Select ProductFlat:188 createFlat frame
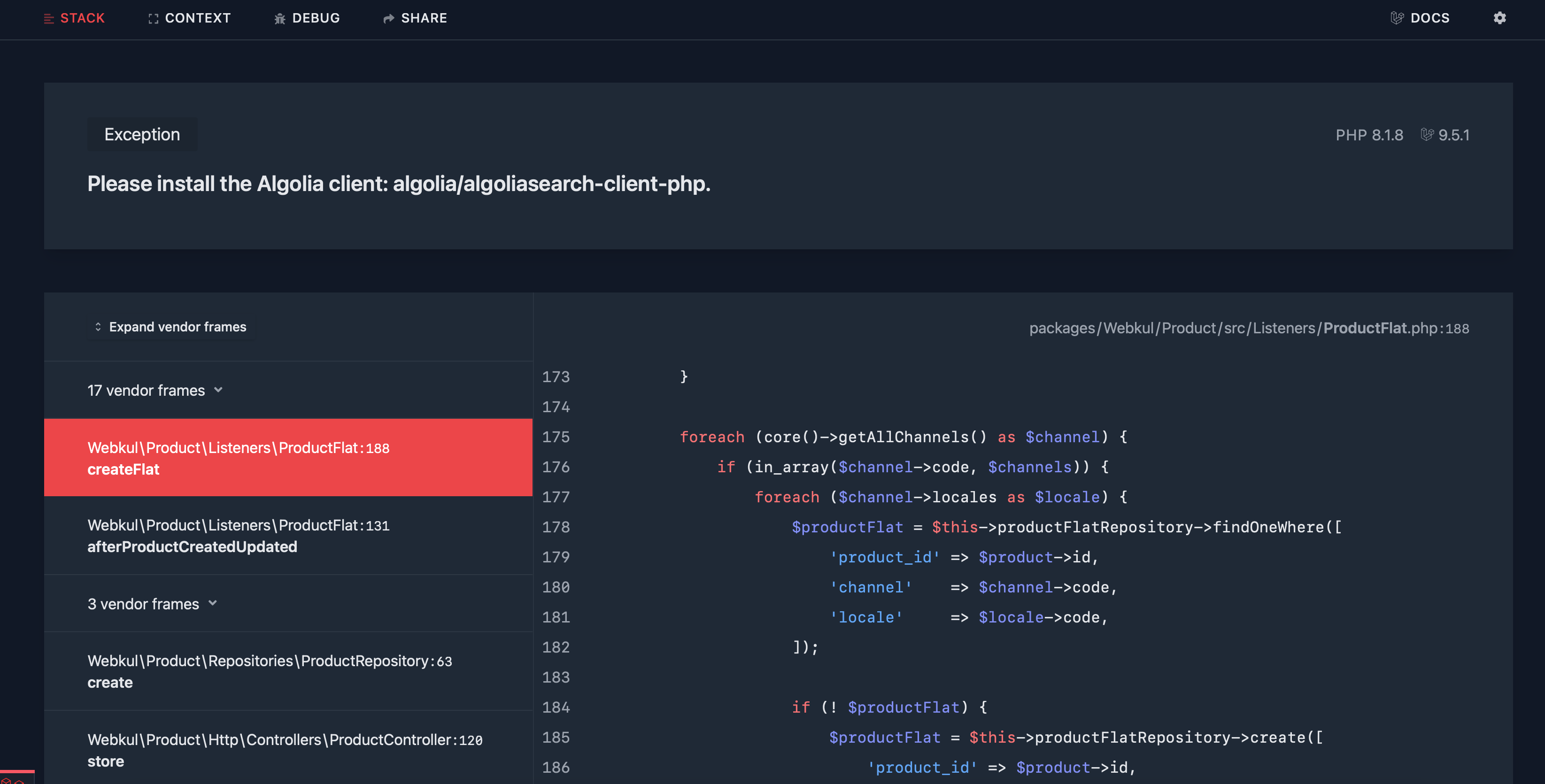 288,458
